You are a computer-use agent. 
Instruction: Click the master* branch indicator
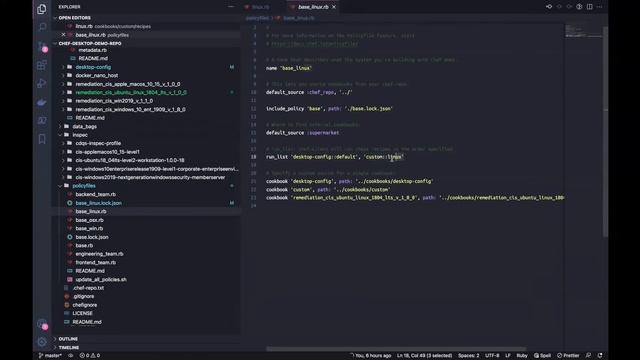pos(50,356)
